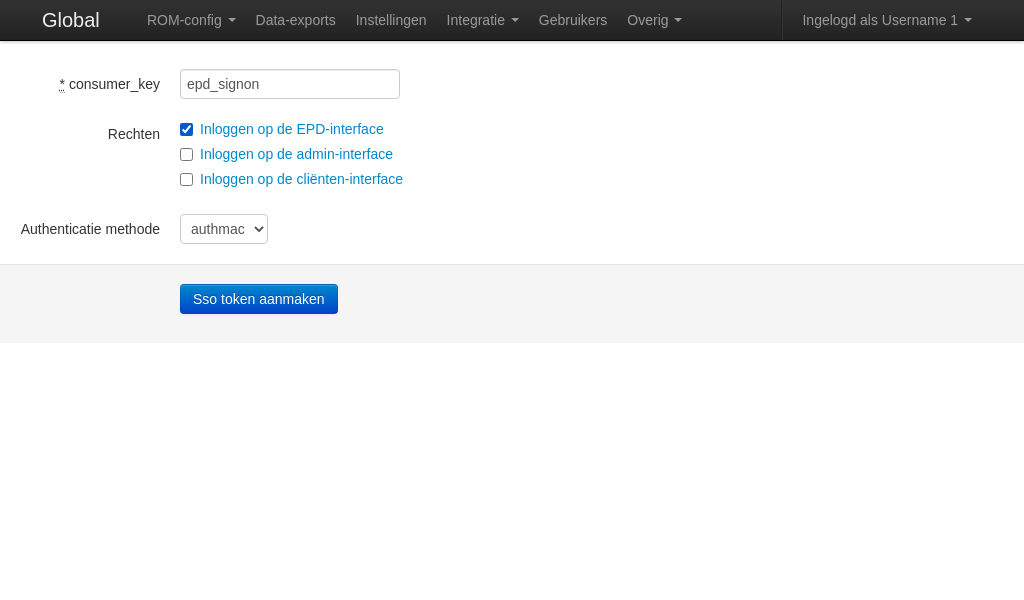Screen dimensions: 1024x600
Task: Click the Global brand link
Action: click(x=70, y=20)
